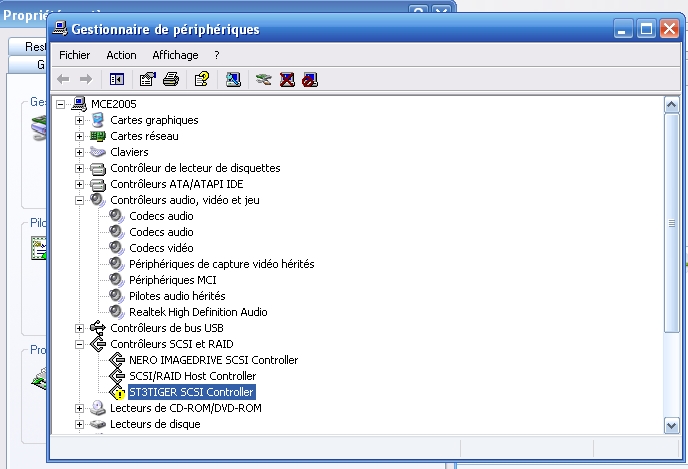Select Périphériques de capture vidéo hérités
The width and height of the screenshot is (688, 469).
tap(222, 264)
